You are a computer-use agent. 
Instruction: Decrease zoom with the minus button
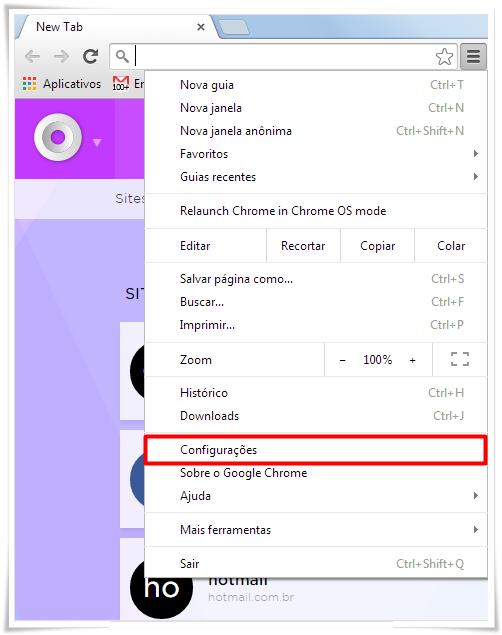click(x=342, y=360)
